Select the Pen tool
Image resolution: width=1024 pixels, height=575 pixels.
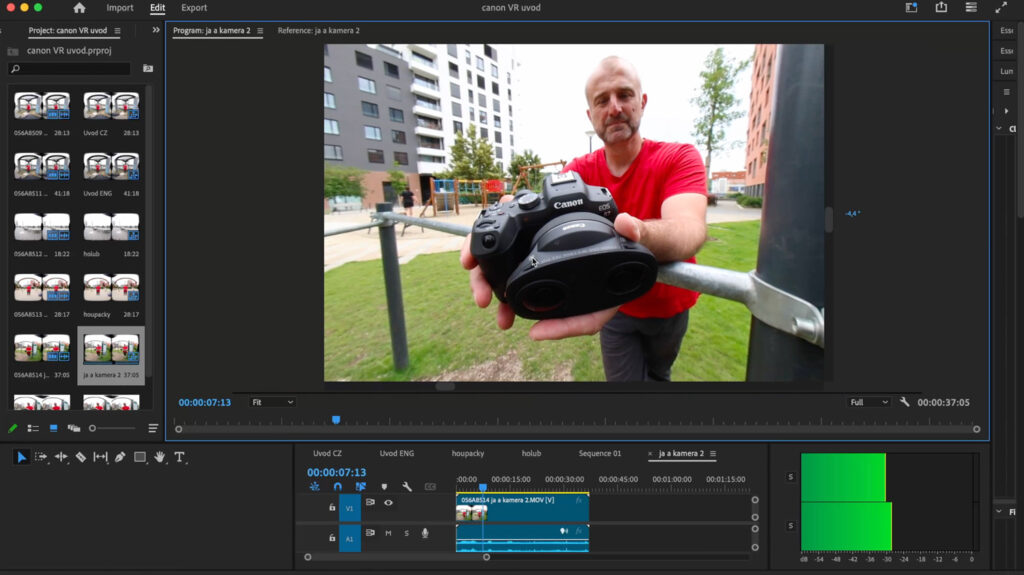tap(120, 457)
